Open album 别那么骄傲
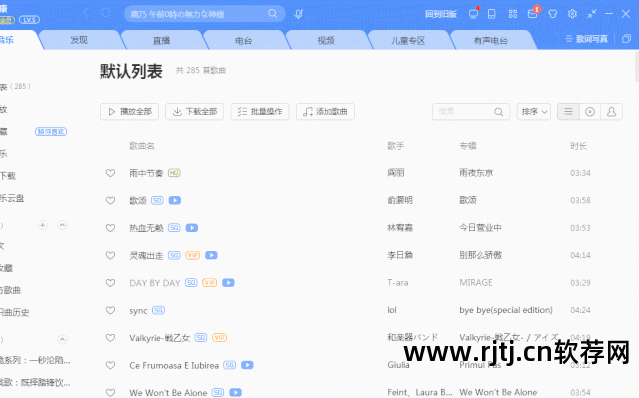The width and height of the screenshot is (639, 398). pos(480,255)
